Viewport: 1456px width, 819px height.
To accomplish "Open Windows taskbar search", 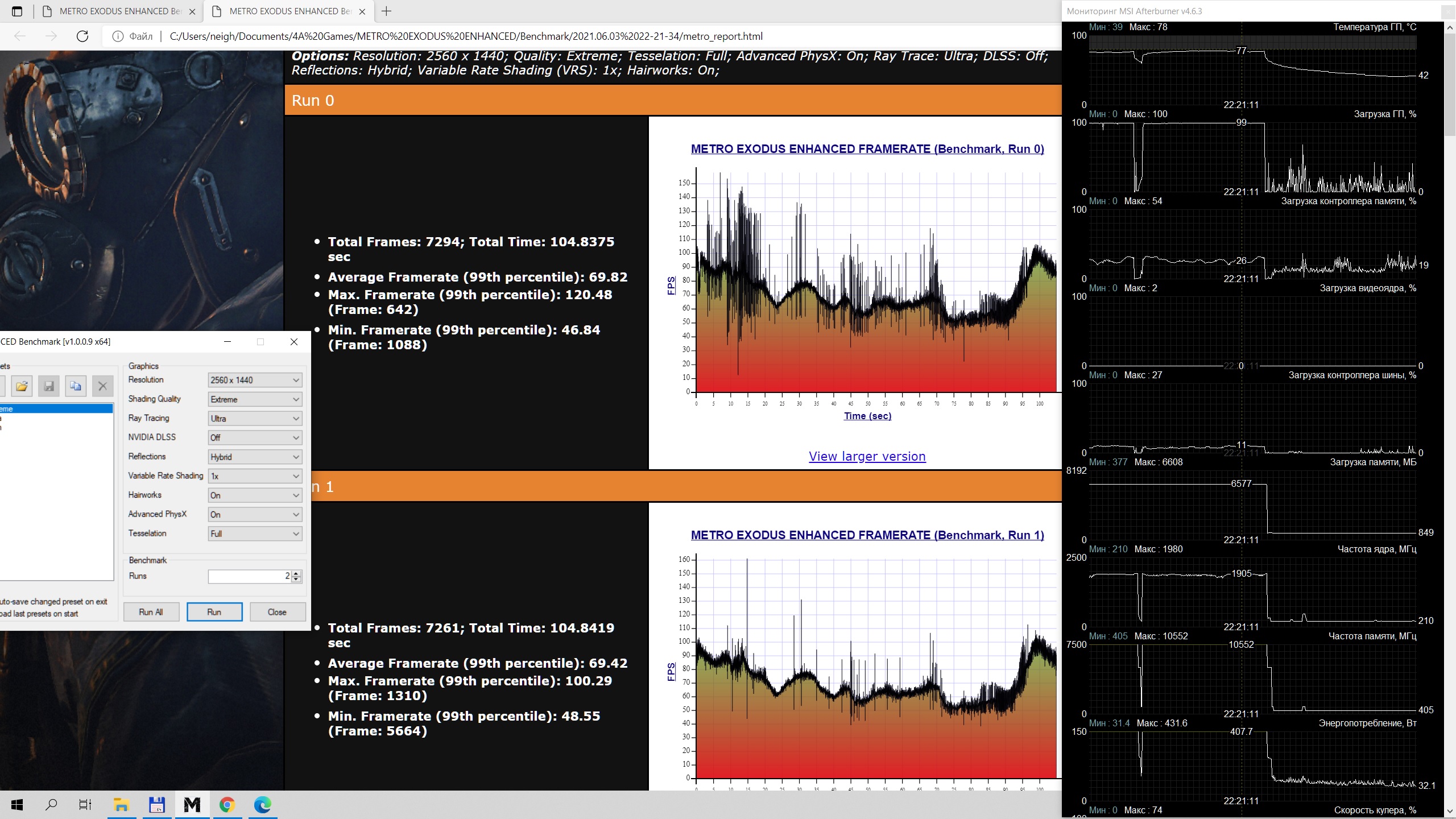I will tap(51, 804).
